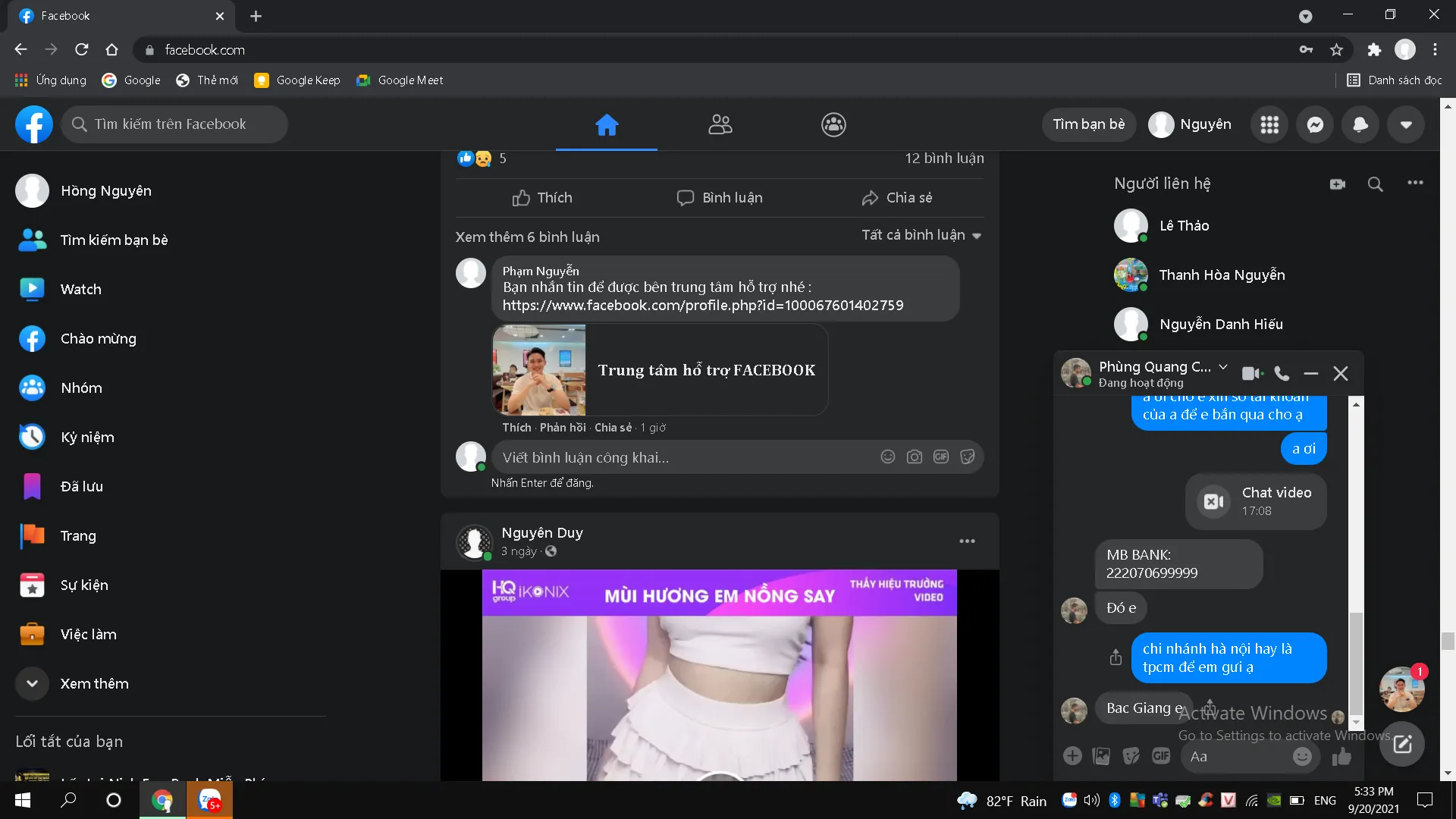The image size is (1456, 819).
Task: Switch to Friends tab in top nav
Action: coord(720,124)
